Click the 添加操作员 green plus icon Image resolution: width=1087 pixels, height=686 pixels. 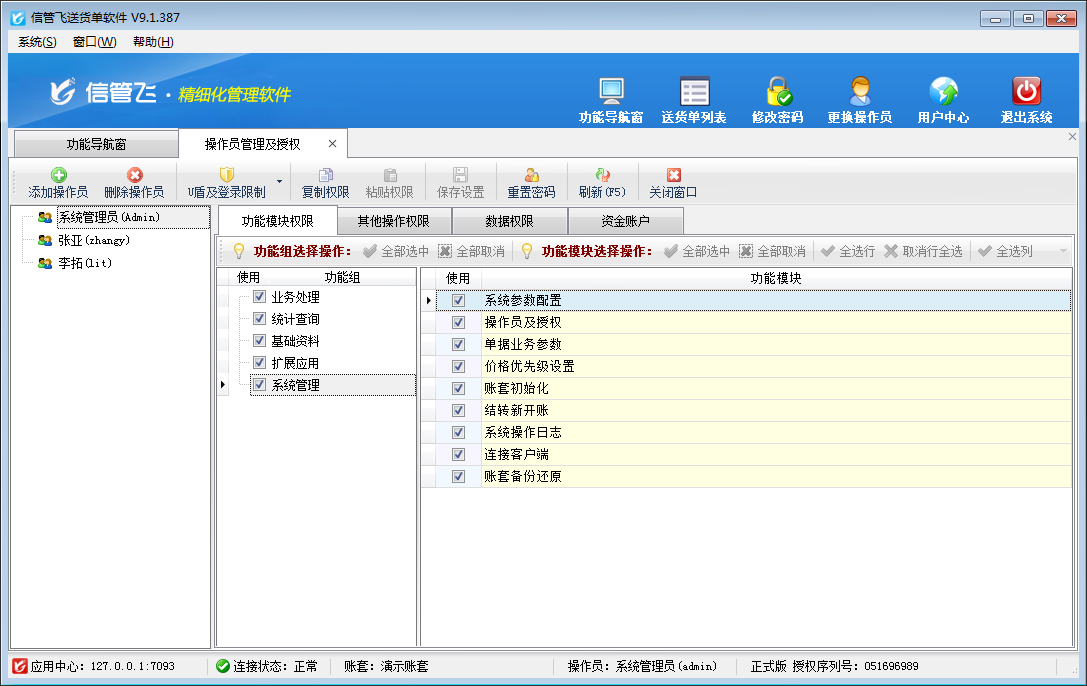[x=59, y=175]
